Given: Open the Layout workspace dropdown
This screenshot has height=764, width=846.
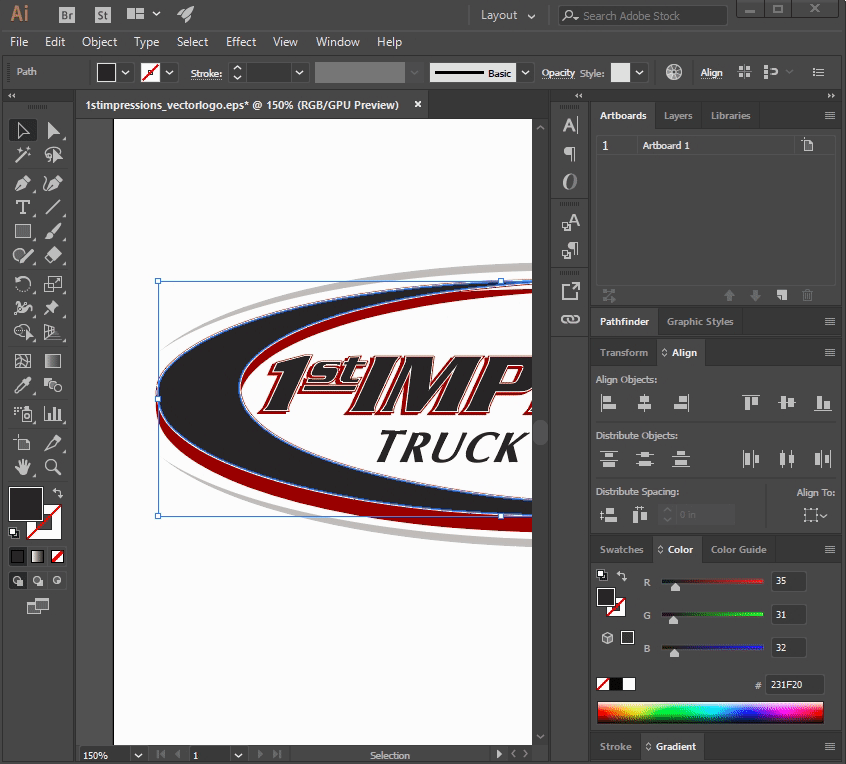Looking at the screenshot, I should (x=508, y=16).
